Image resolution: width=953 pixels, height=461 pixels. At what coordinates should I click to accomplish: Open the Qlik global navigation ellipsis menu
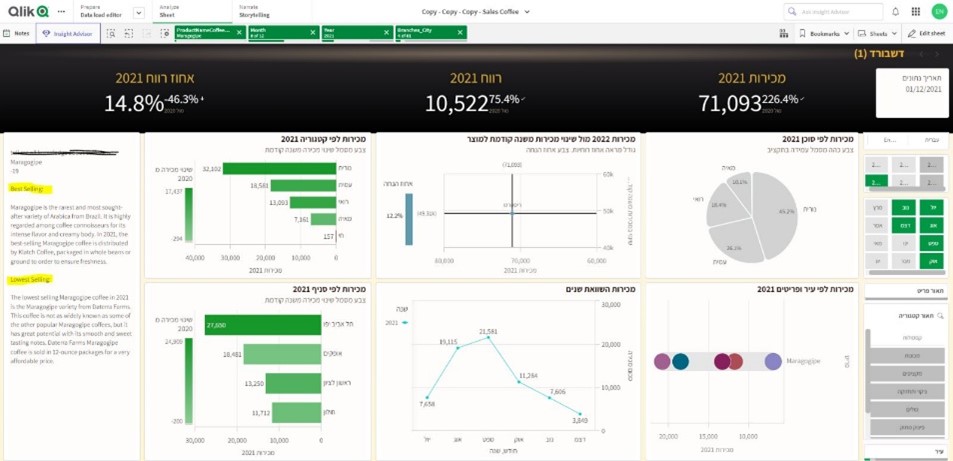[x=62, y=12]
